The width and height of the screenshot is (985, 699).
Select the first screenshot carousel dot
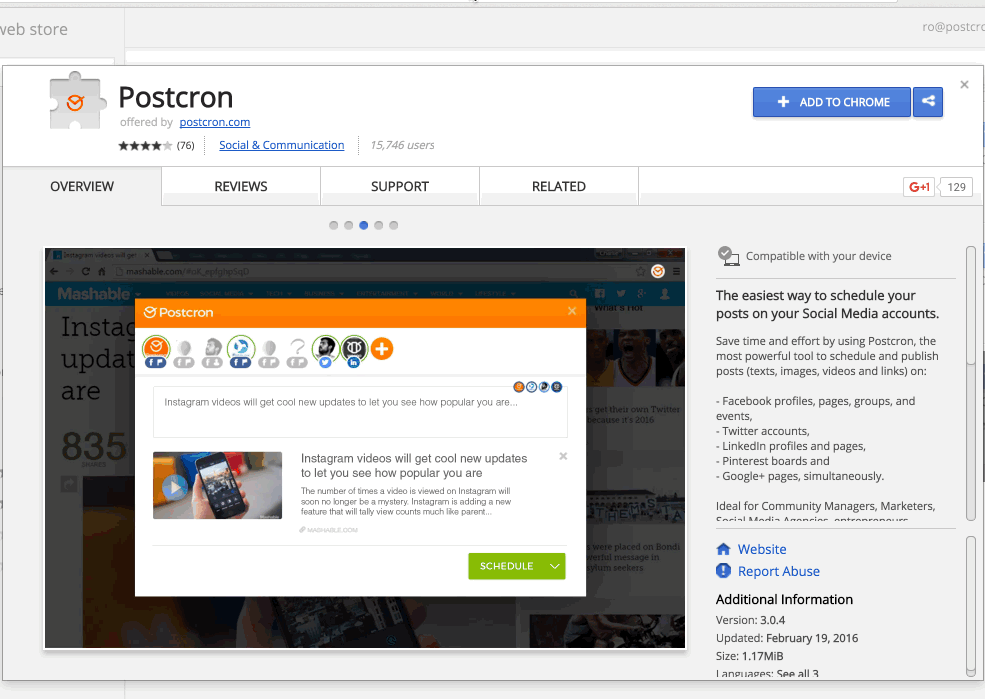(x=334, y=225)
